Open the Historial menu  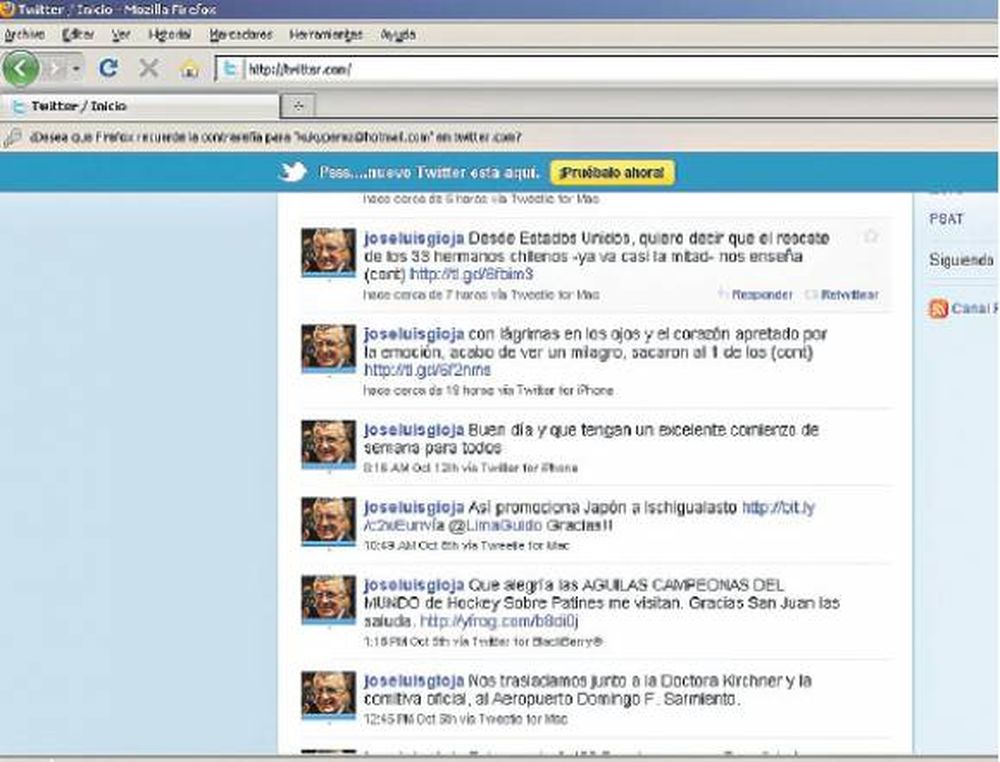click(170, 34)
